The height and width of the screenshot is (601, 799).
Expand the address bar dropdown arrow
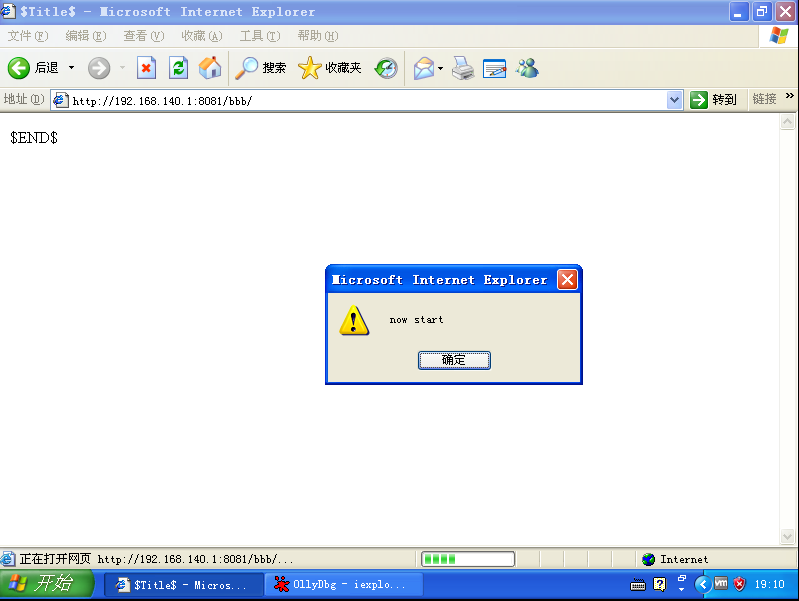[674, 100]
